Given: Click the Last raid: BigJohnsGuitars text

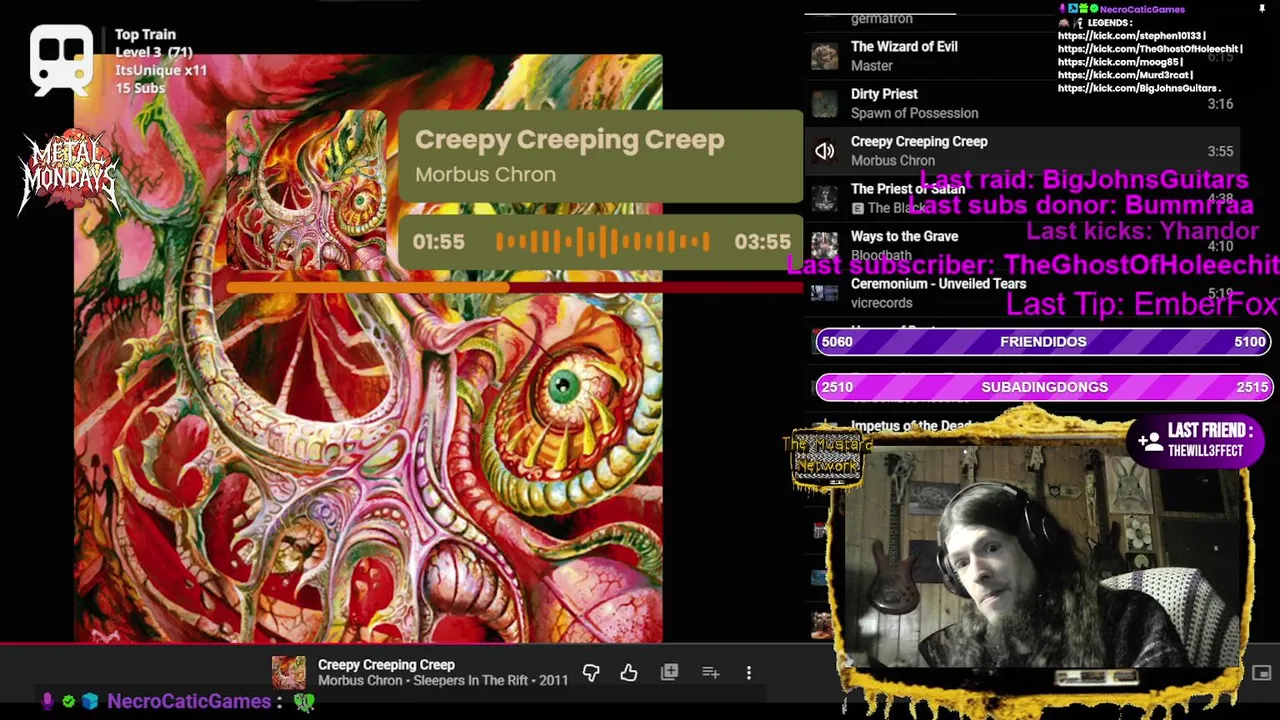Looking at the screenshot, I should click(1084, 180).
